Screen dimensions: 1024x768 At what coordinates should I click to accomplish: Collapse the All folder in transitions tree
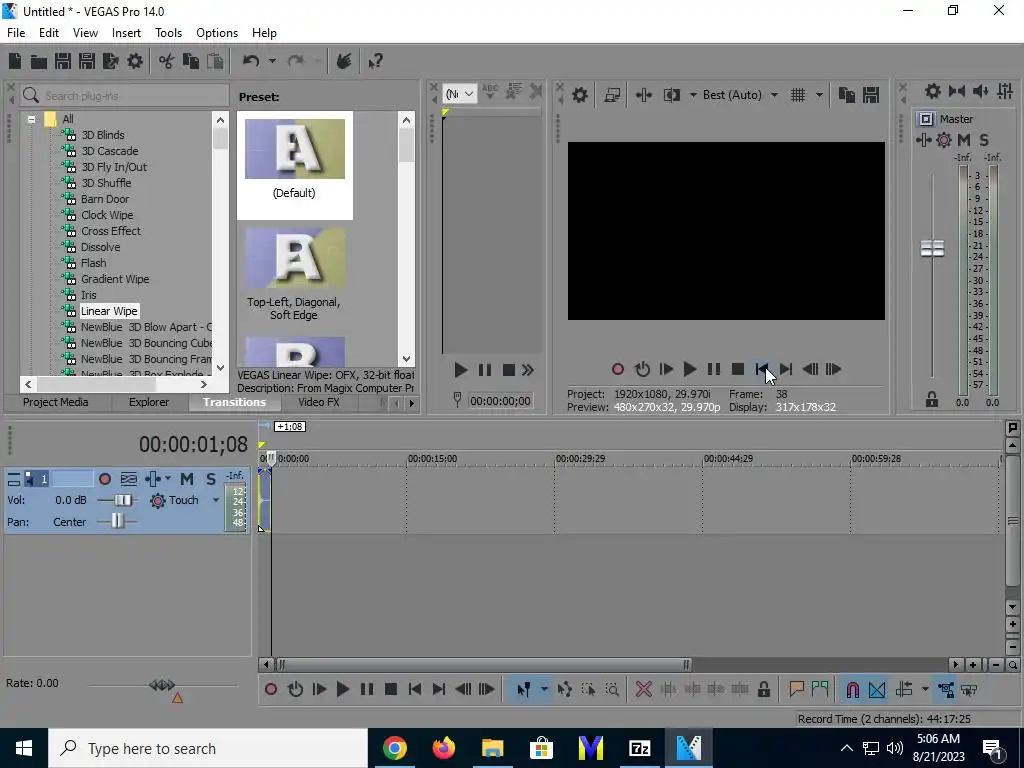[x=31, y=119]
